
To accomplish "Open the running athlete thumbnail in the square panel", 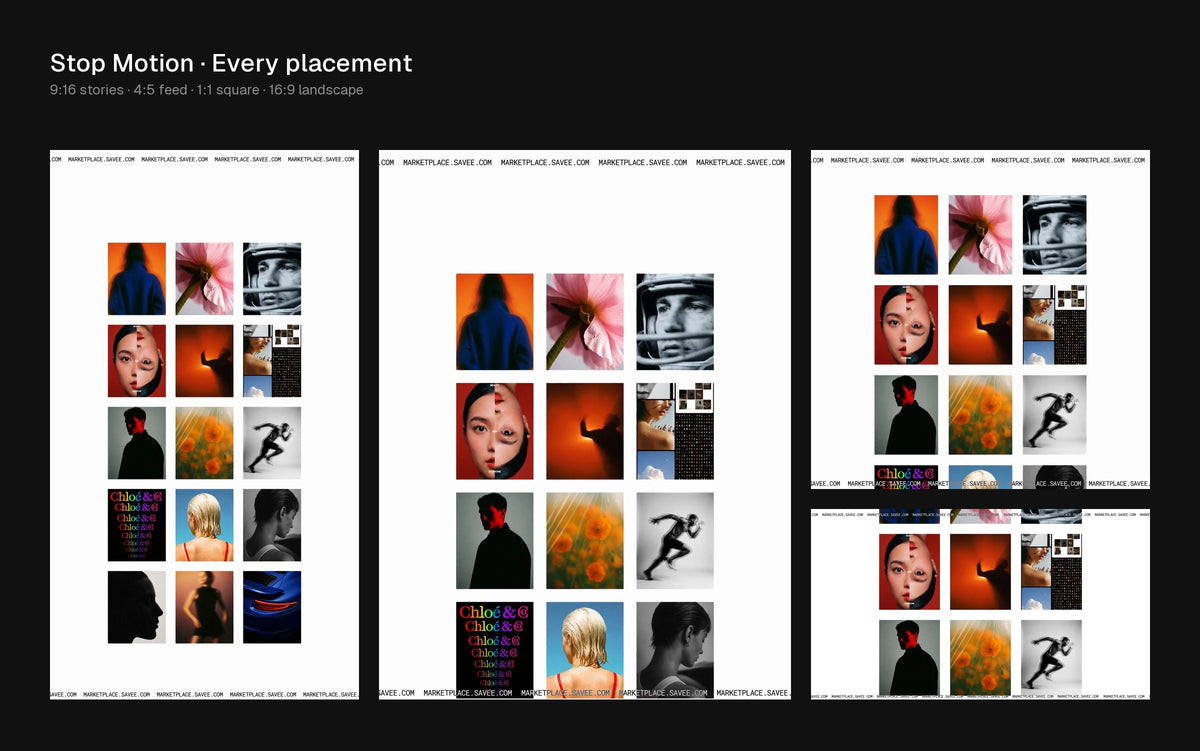I will [x=1054, y=415].
